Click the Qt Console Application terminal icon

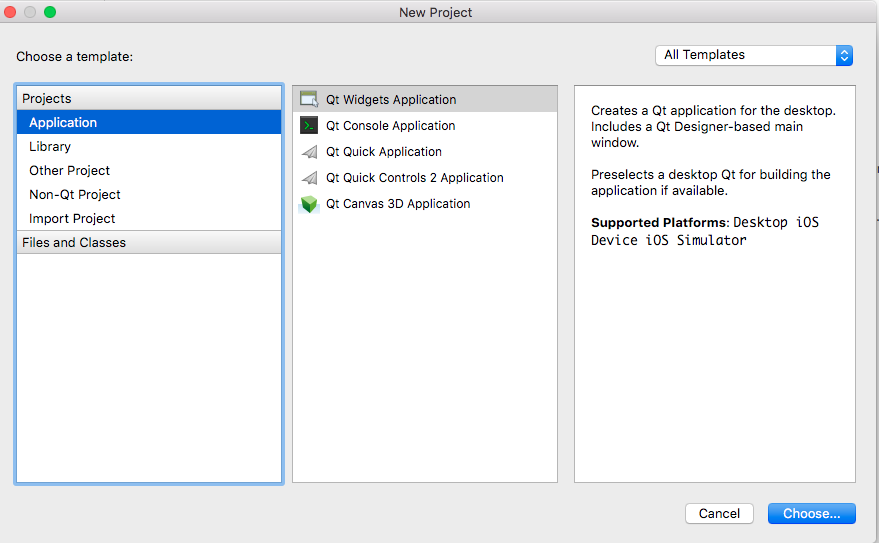click(309, 126)
